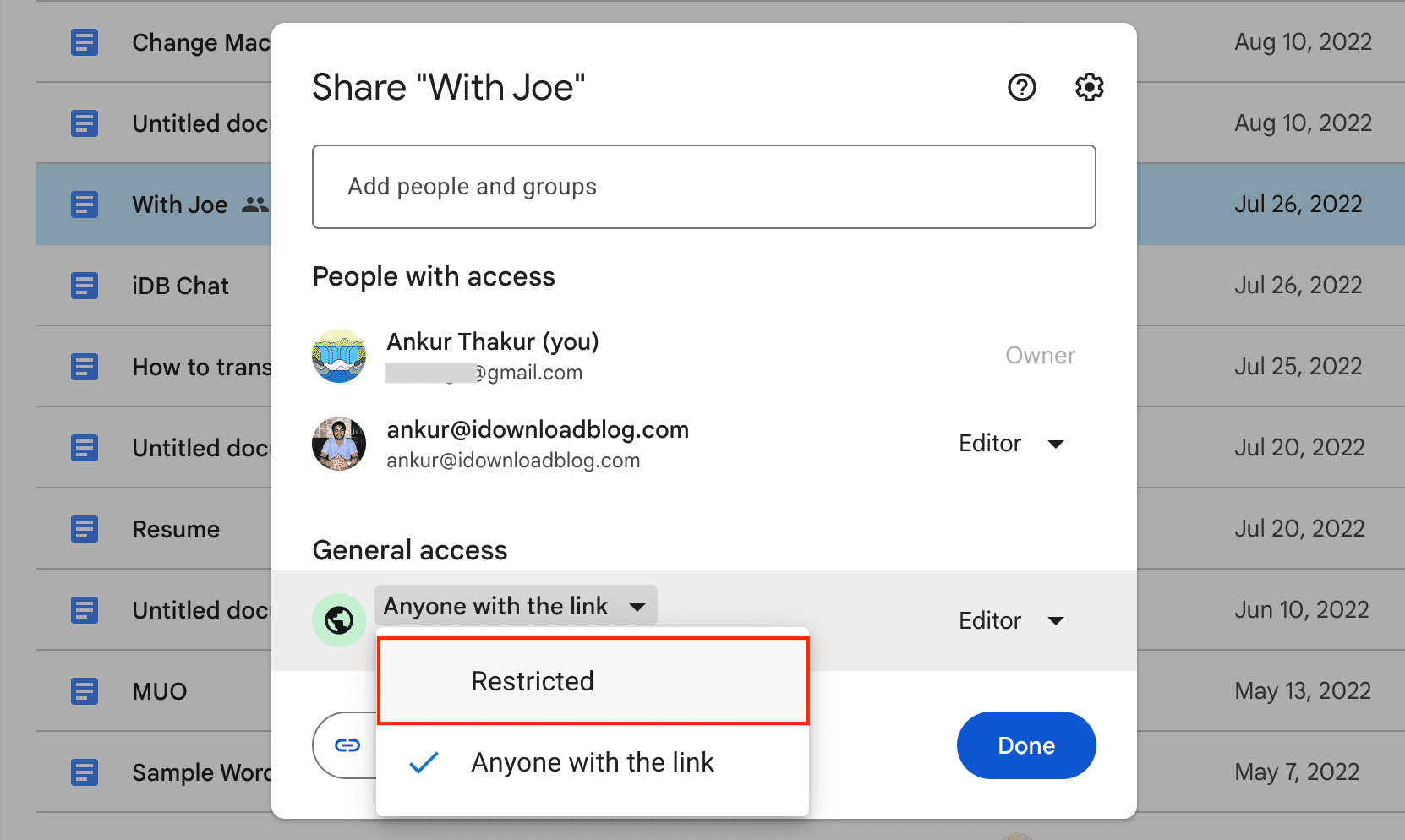Click the ankur@idownloadblog.com bold name

538,429
